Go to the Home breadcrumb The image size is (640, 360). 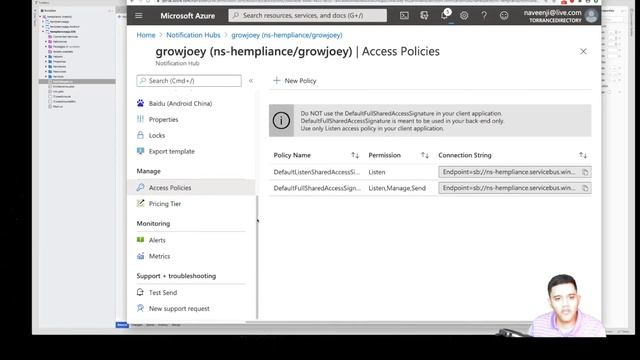(146, 35)
